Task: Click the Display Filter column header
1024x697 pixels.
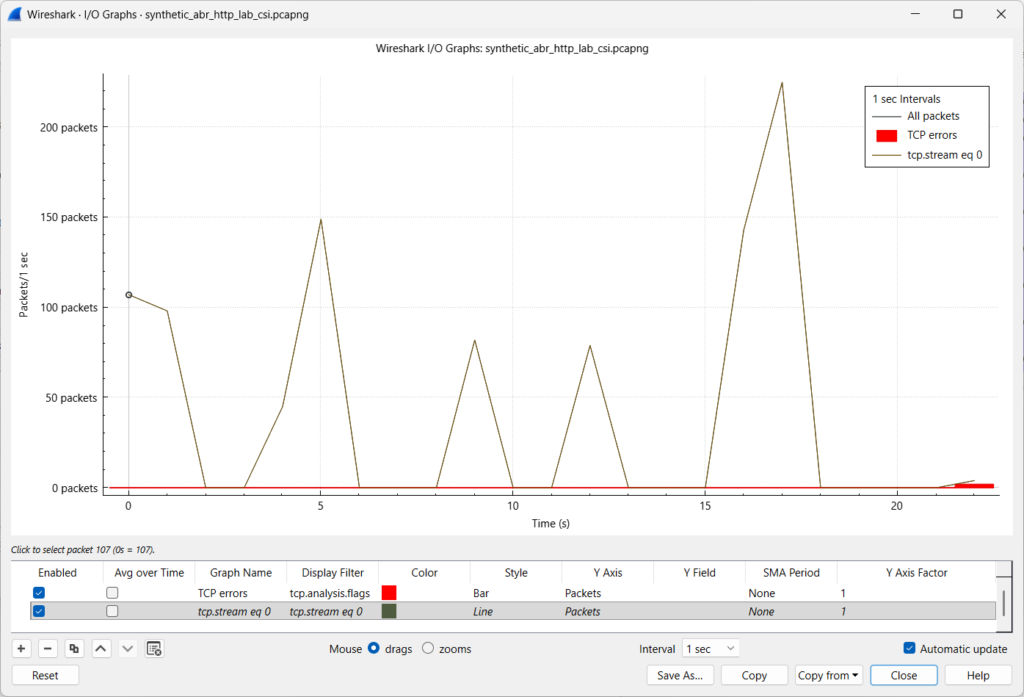Action: click(x=332, y=573)
